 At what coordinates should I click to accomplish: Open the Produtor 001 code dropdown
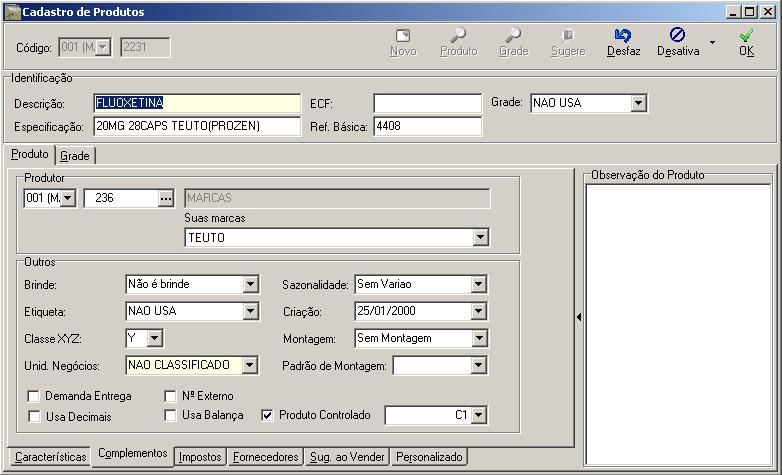pos(68,199)
